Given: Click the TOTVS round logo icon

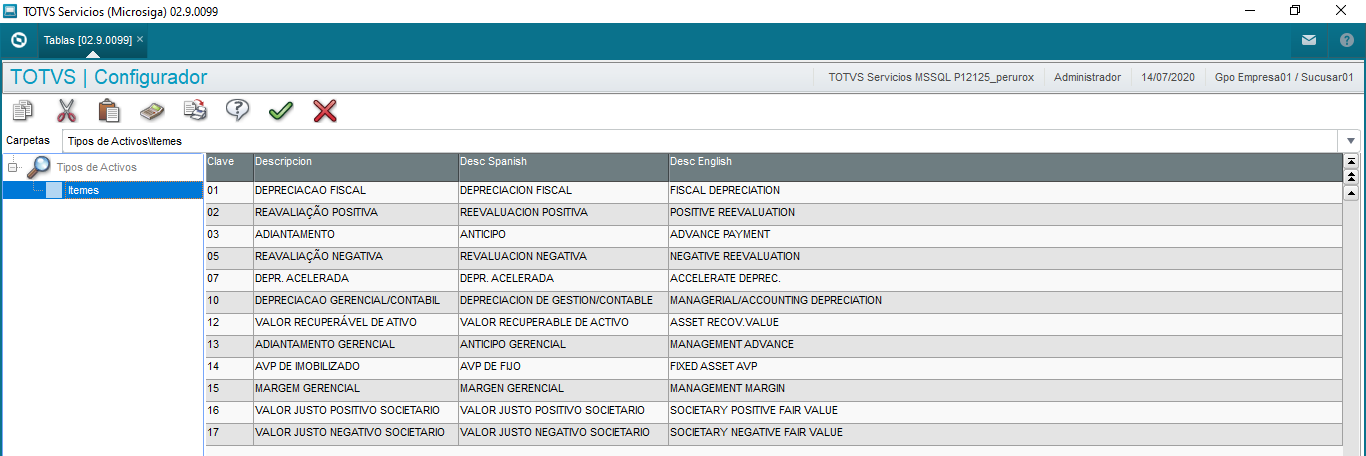Looking at the screenshot, I should [x=18, y=40].
